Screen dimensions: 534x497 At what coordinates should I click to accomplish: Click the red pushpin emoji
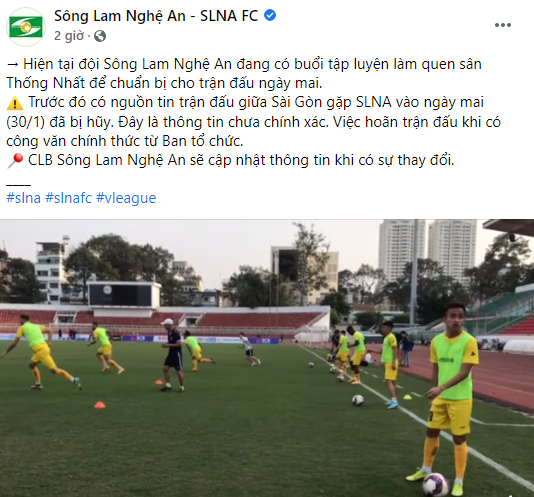[x=15, y=160]
